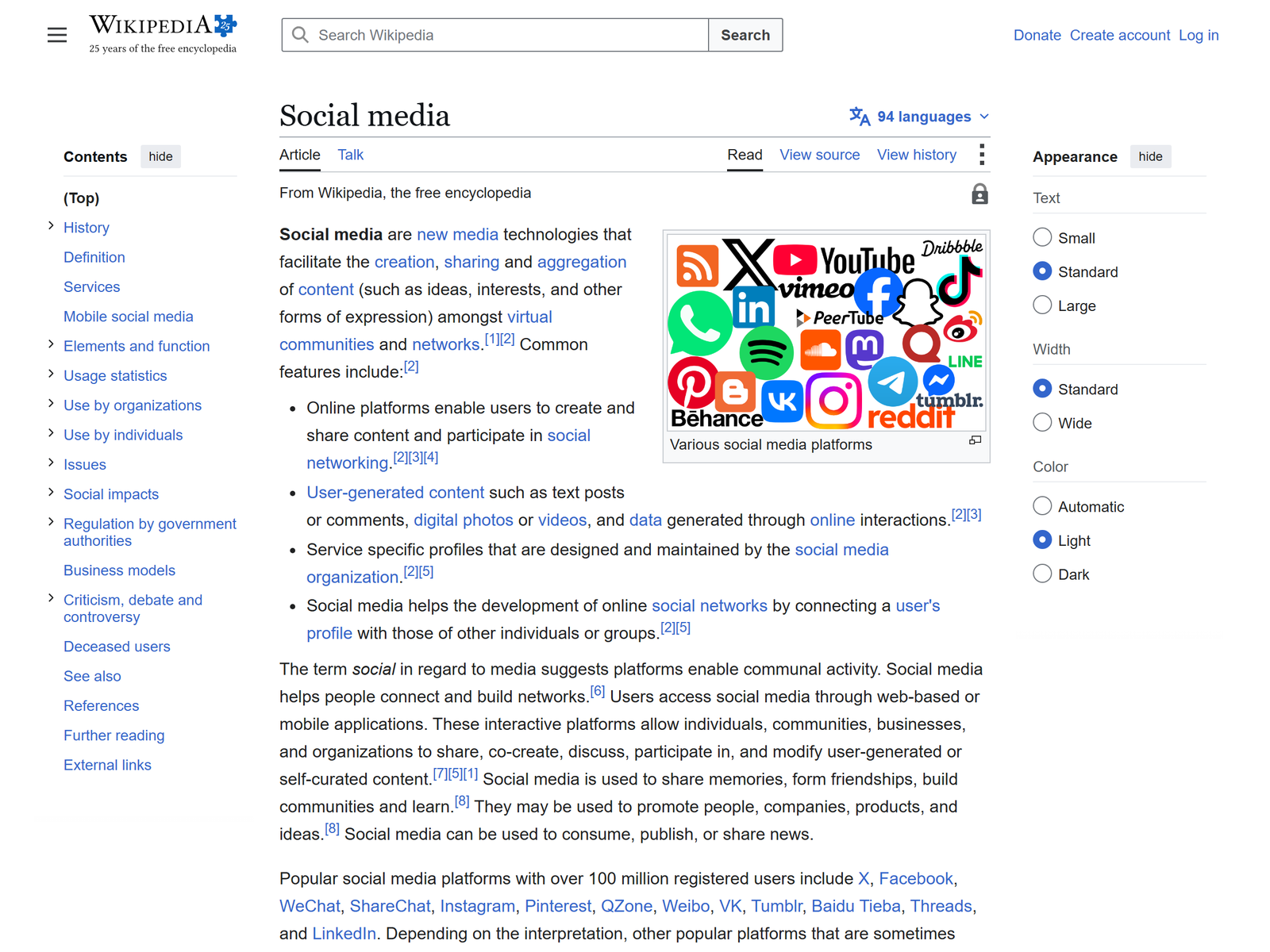Go to Definition section
Image resolution: width=1270 pixels, height=952 pixels.
point(94,257)
